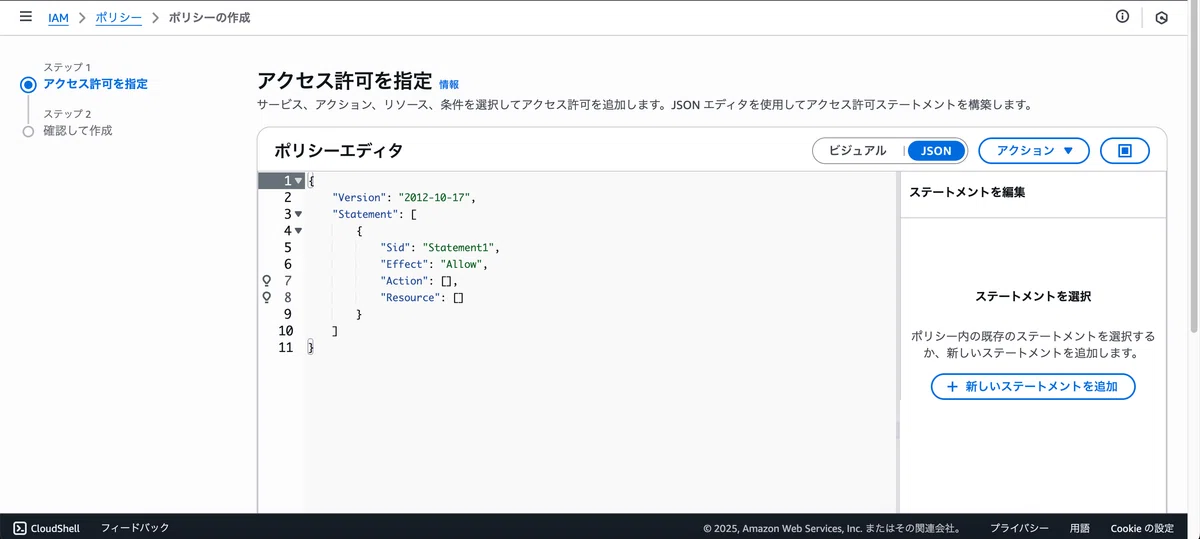1200x539 pixels.
Task: Click ステートメントを編集 panel header
Action: [x=967, y=193]
